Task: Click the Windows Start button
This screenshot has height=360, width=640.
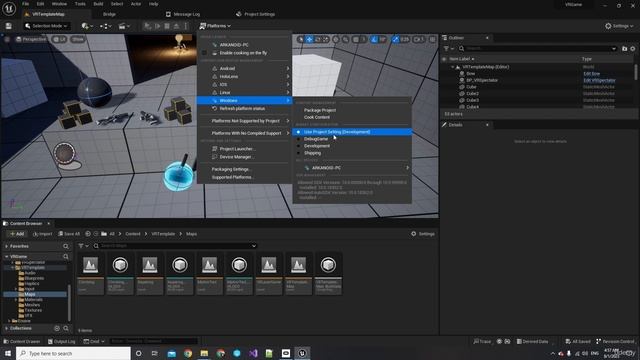Action: click(x=8, y=353)
